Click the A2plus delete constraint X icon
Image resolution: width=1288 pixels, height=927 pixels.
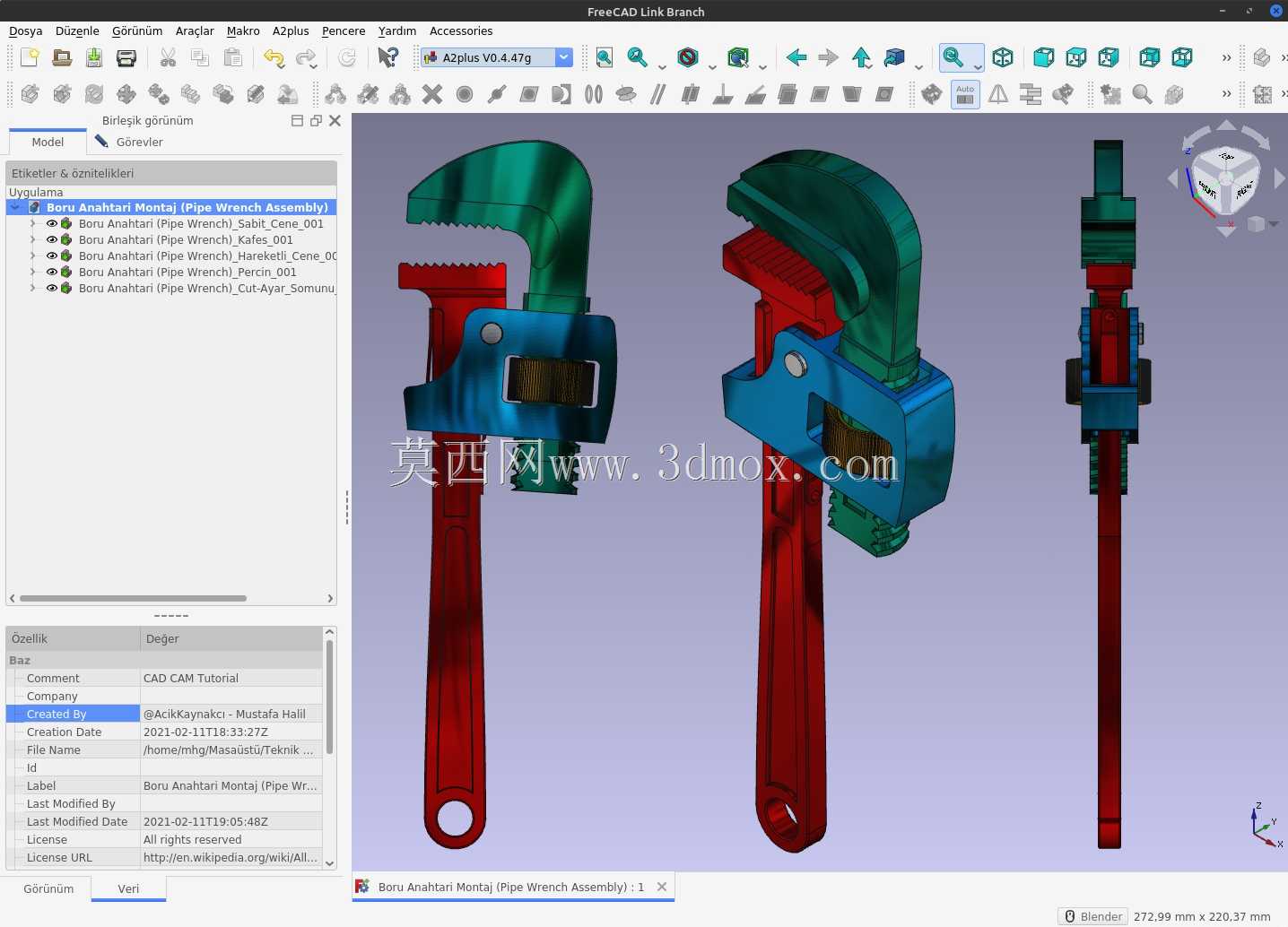(432, 94)
